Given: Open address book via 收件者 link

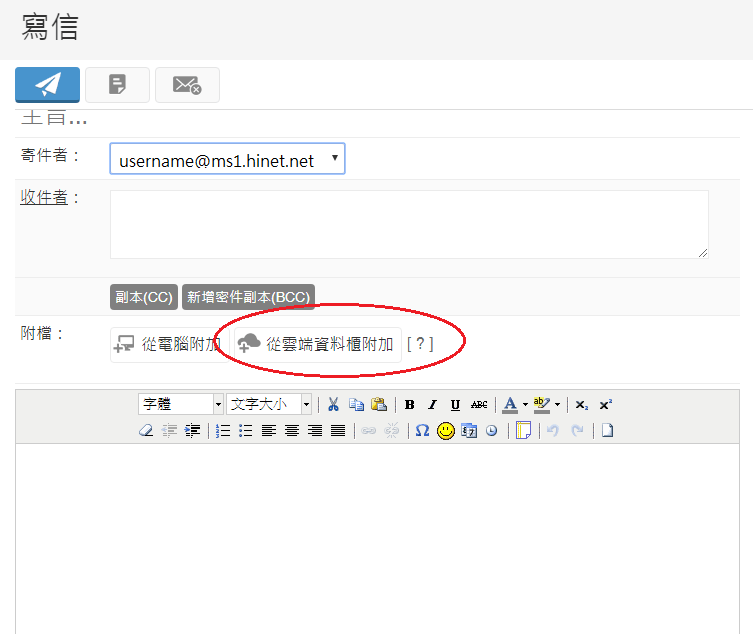Looking at the screenshot, I should coord(44,197).
